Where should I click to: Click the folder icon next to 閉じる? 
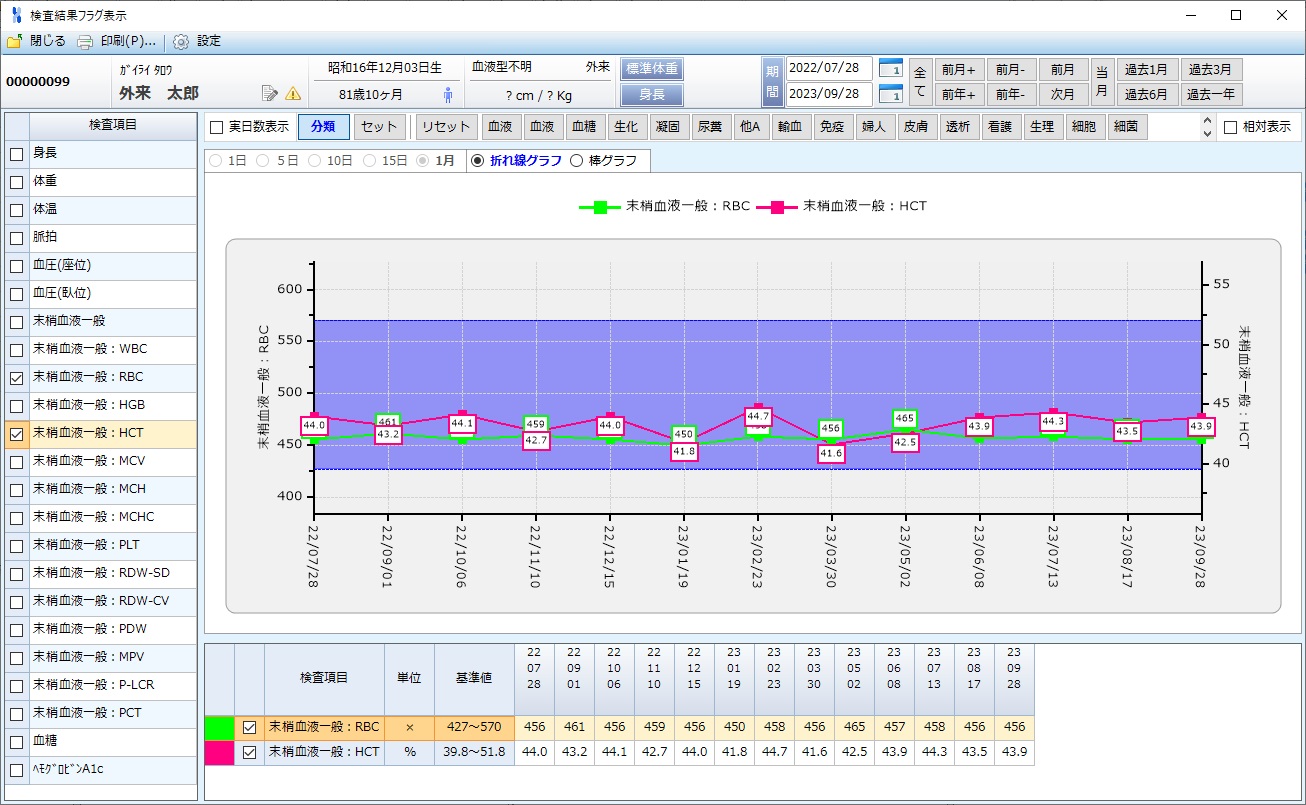pyautogui.click(x=14, y=42)
